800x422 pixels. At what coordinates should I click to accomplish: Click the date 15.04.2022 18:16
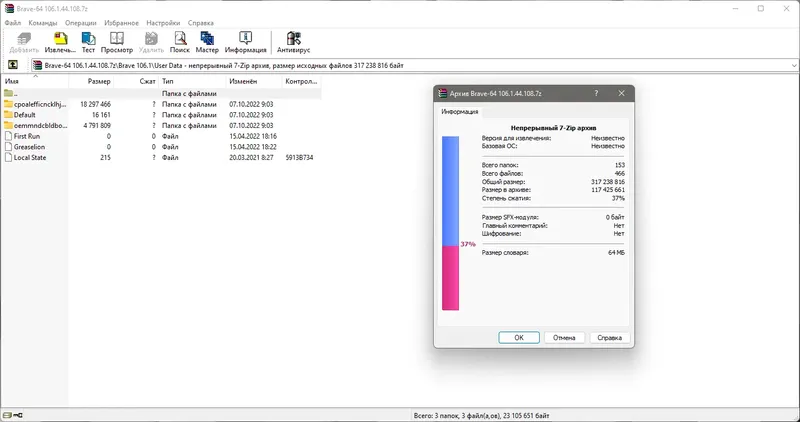tap(253, 136)
